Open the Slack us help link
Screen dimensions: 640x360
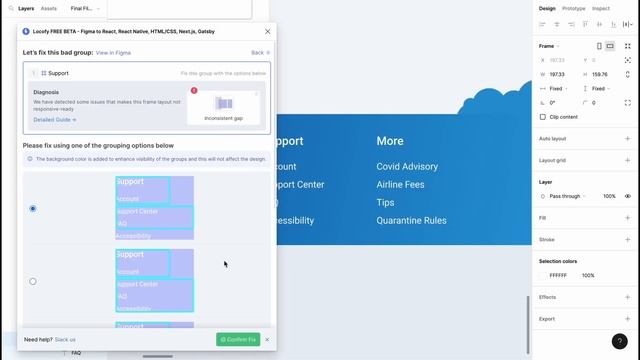65,340
